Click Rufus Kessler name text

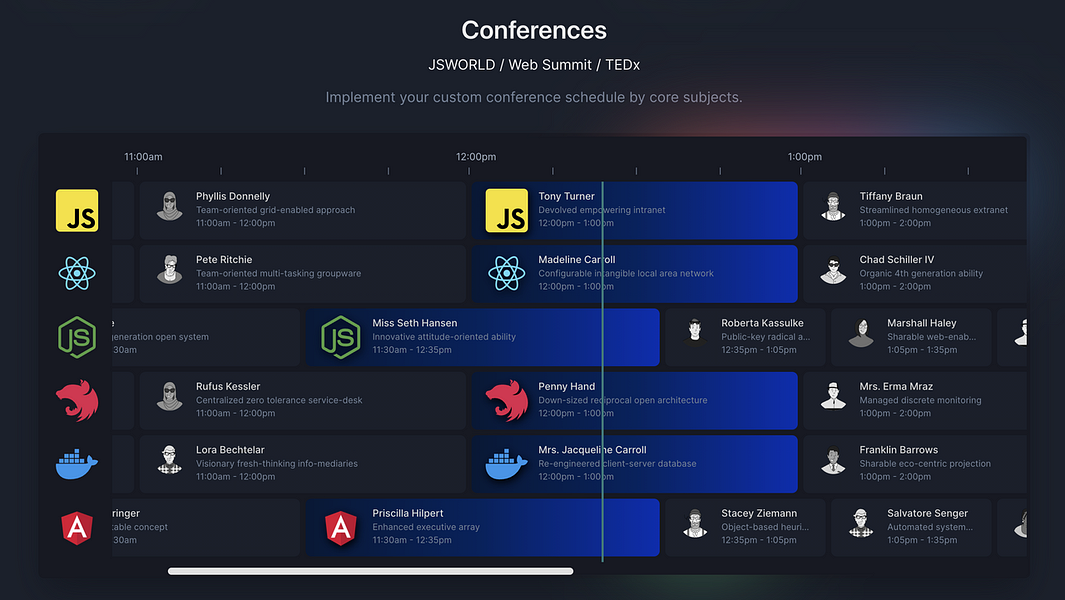[228, 387]
